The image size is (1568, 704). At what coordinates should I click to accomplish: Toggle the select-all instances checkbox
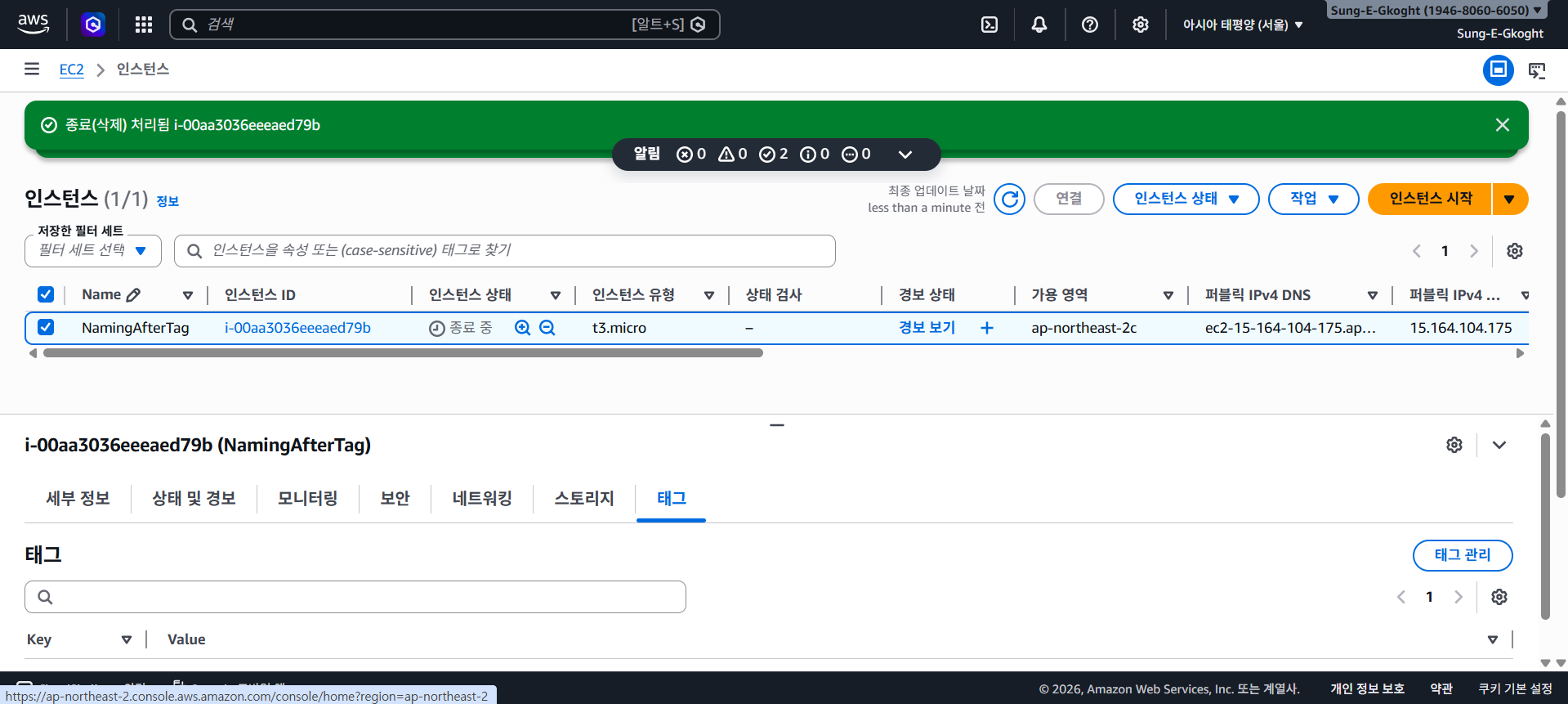(46, 294)
